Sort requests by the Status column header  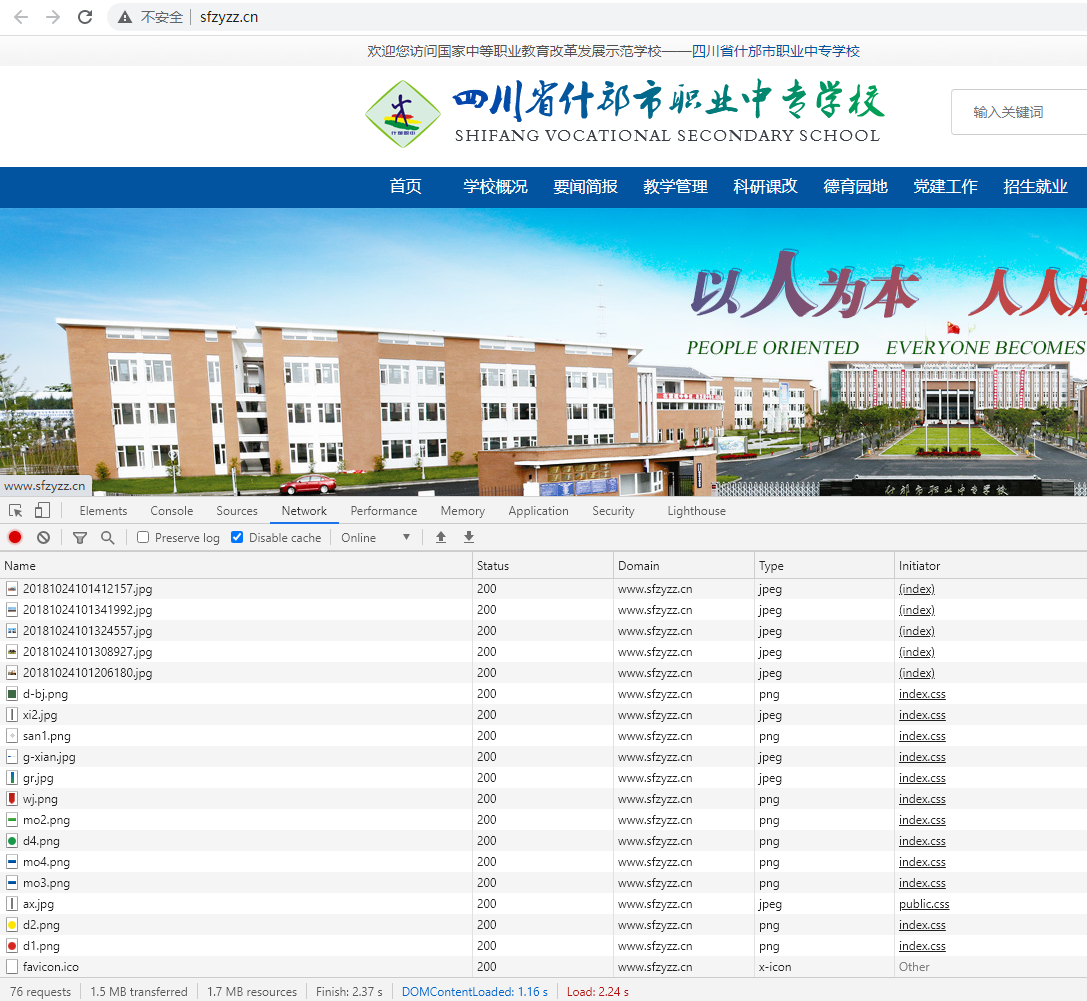pyautogui.click(x=493, y=566)
